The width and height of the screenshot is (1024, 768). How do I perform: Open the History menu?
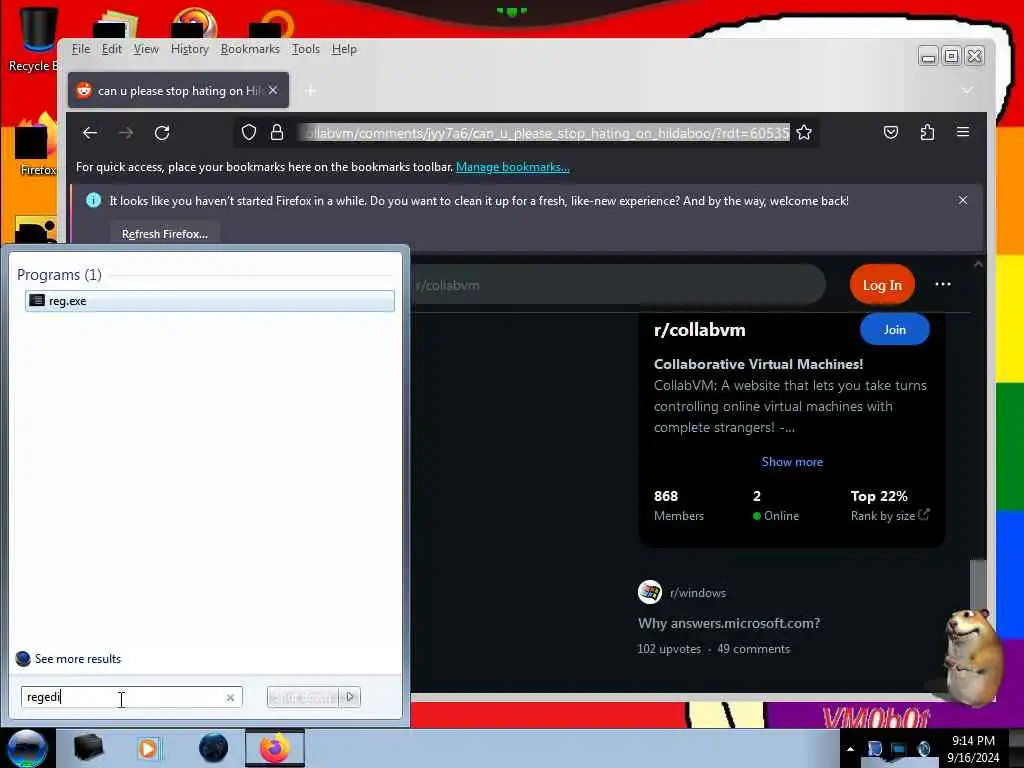[189, 49]
